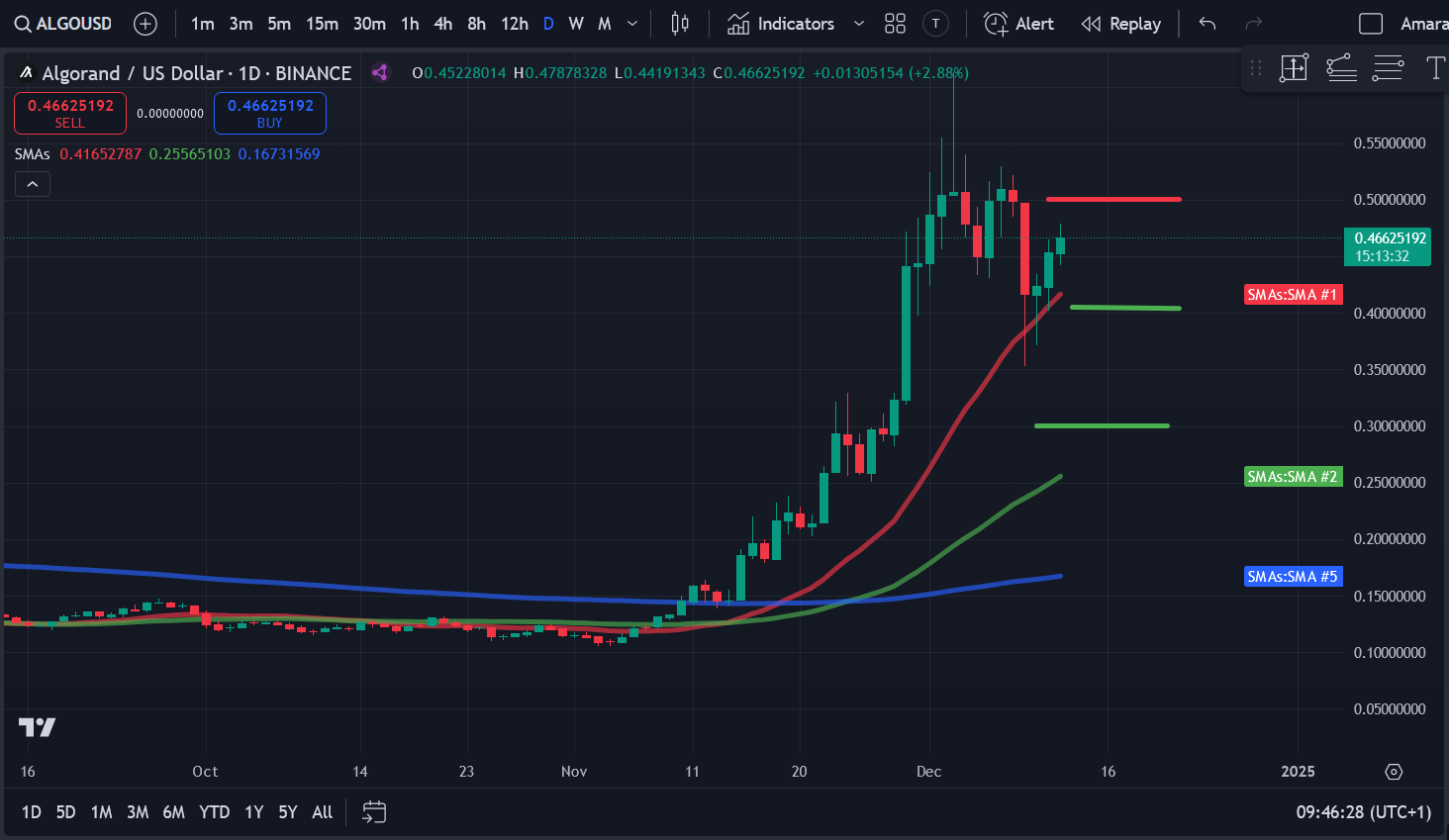The height and width of the screenshot is (840, 1449).
Task: Select the red horizontal line near 0.50
Action: 1113,199
